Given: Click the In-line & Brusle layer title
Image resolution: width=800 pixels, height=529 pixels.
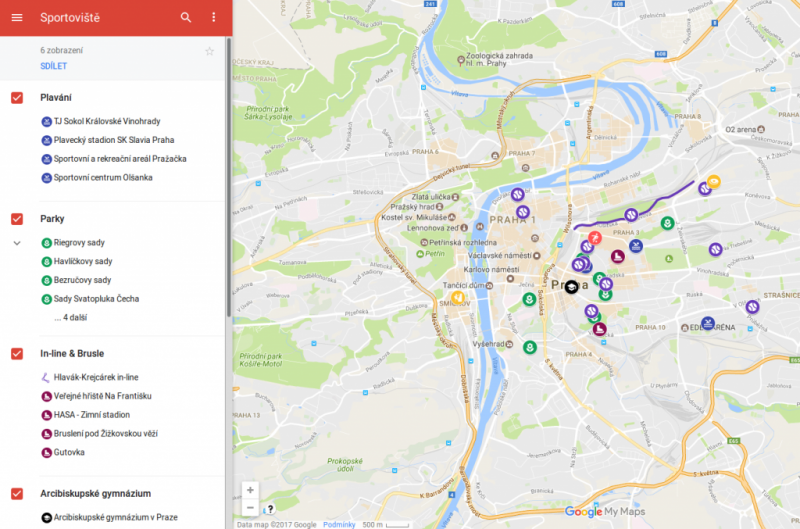Looking at the screenshot, I should pos(72,354).
